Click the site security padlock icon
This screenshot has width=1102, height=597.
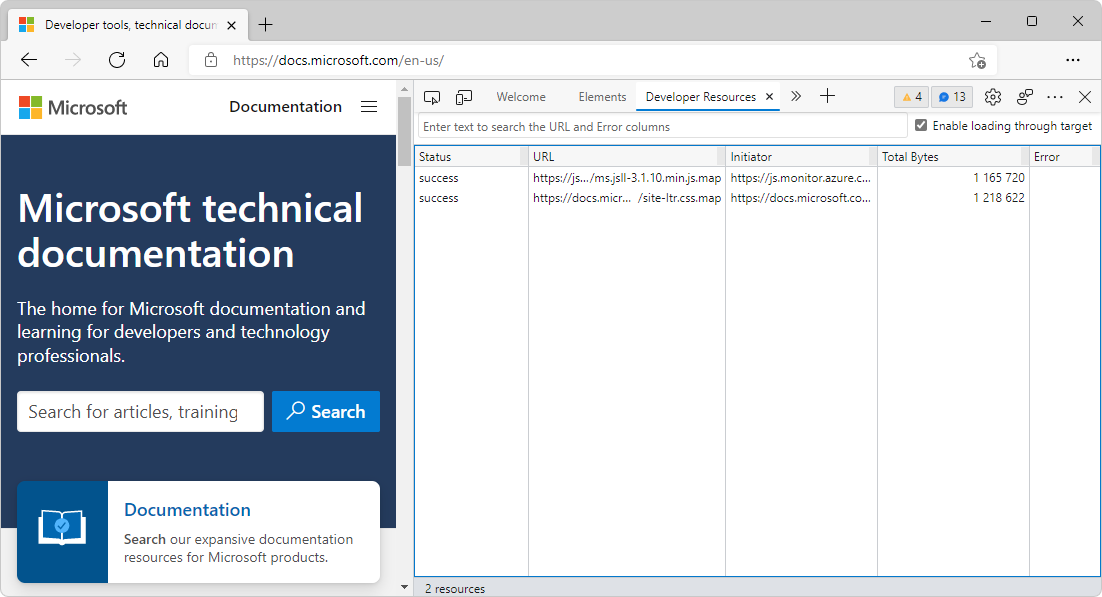210,60
